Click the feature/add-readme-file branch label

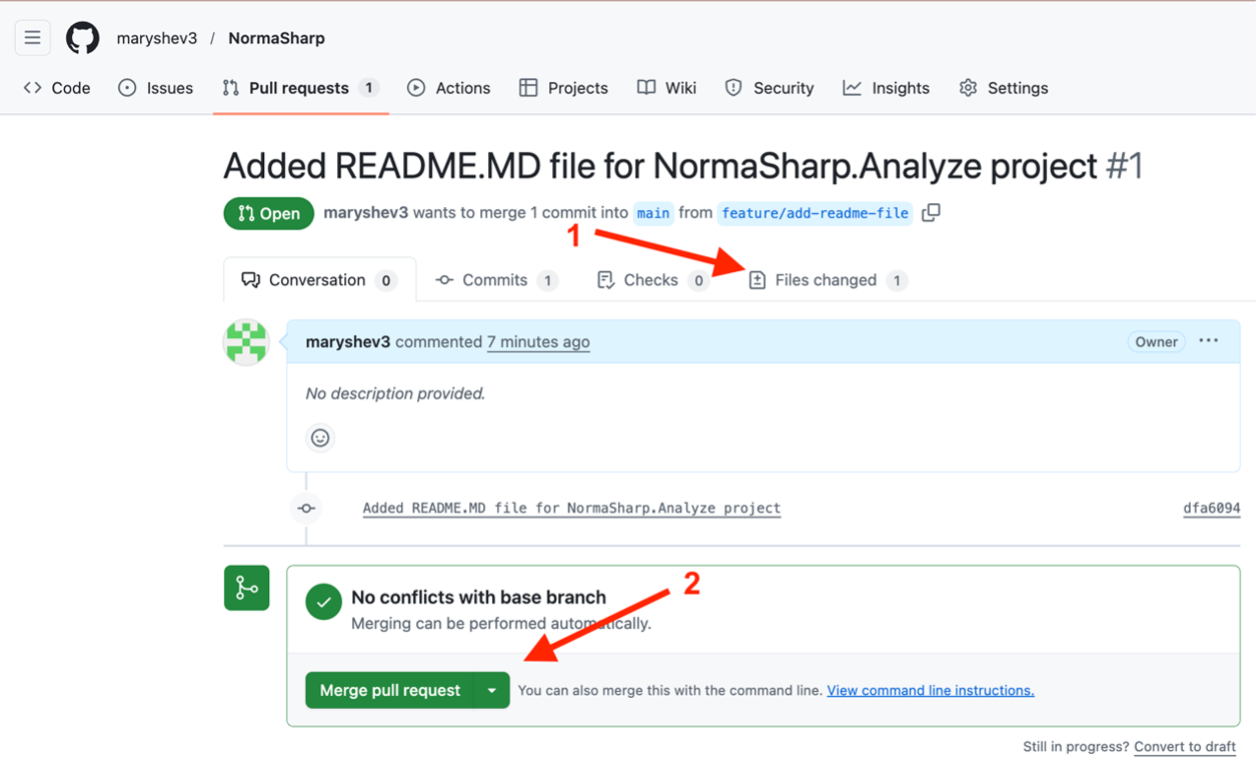[x=815, y=213]
